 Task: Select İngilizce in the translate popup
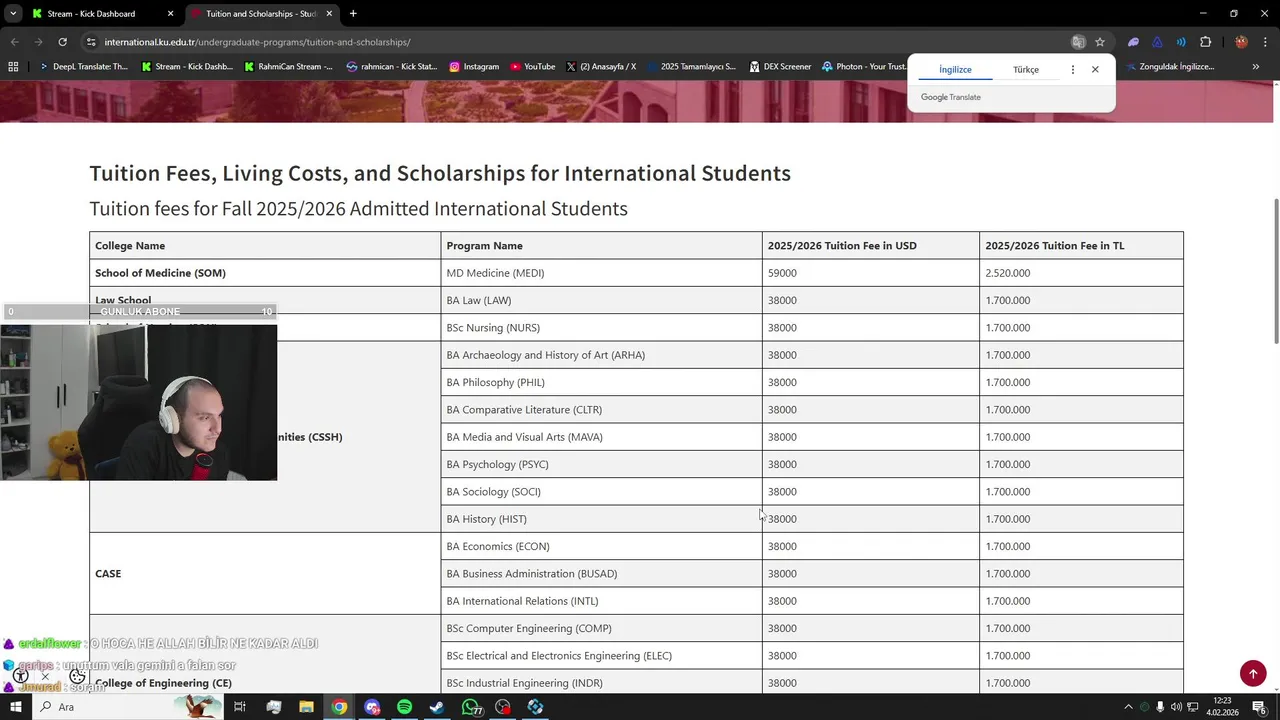point(955,70)
